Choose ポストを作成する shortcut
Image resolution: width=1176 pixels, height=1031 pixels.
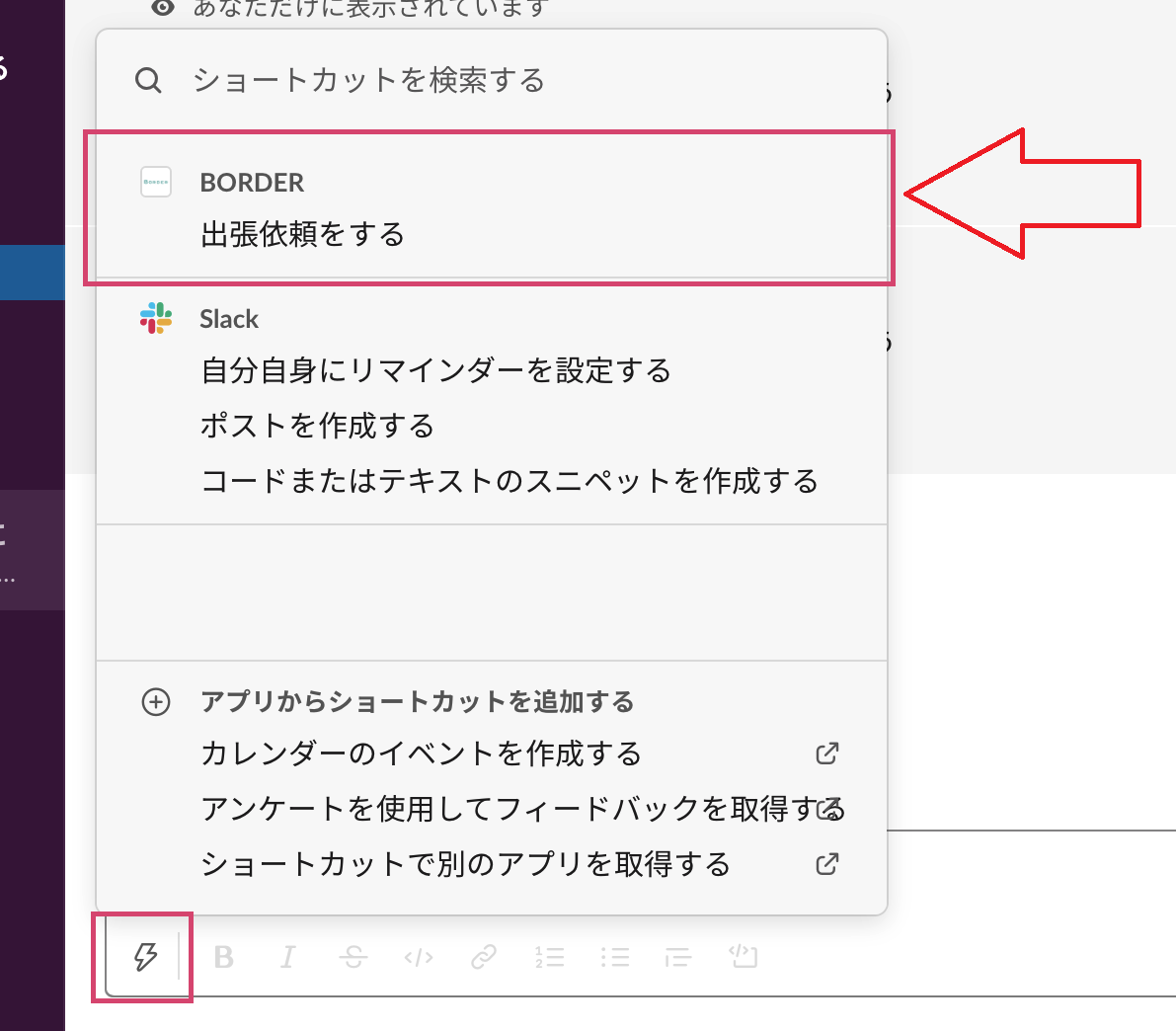317,426
